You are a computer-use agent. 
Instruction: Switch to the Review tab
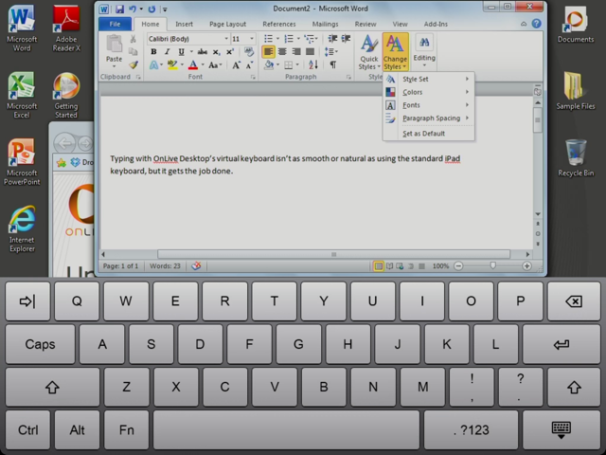365,24
